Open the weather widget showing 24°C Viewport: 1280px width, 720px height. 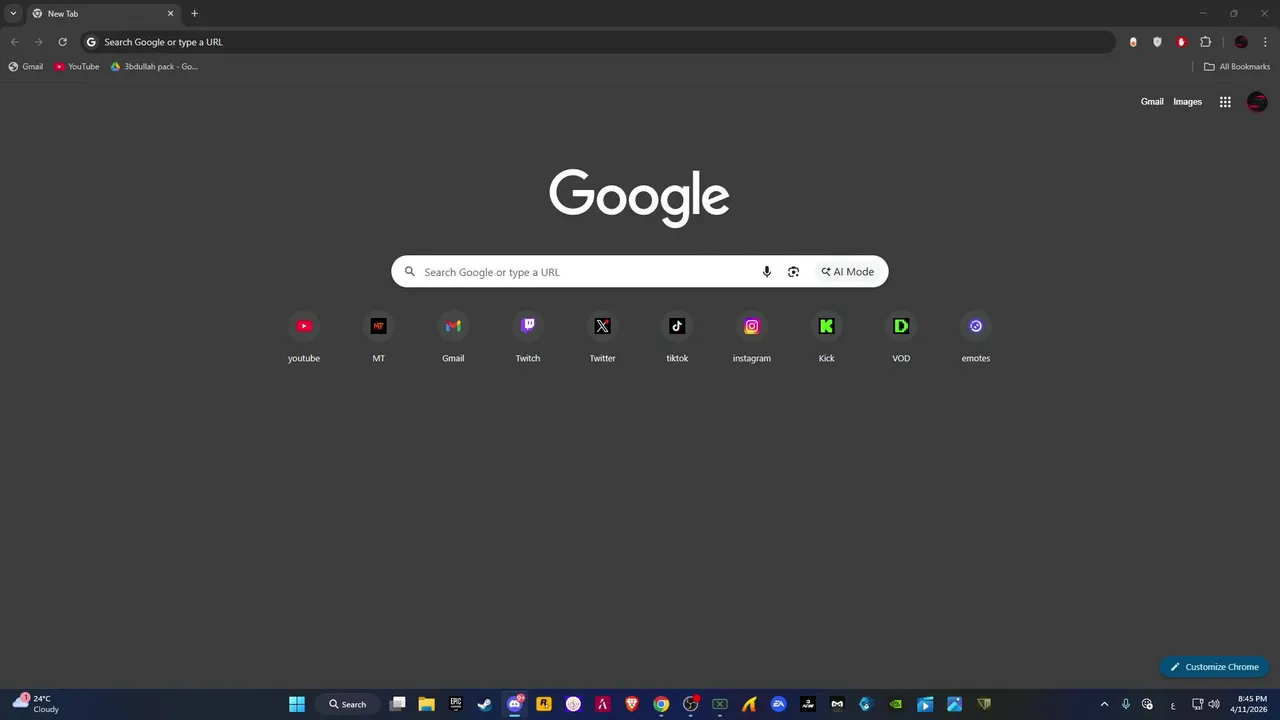[x=36, y=704]
